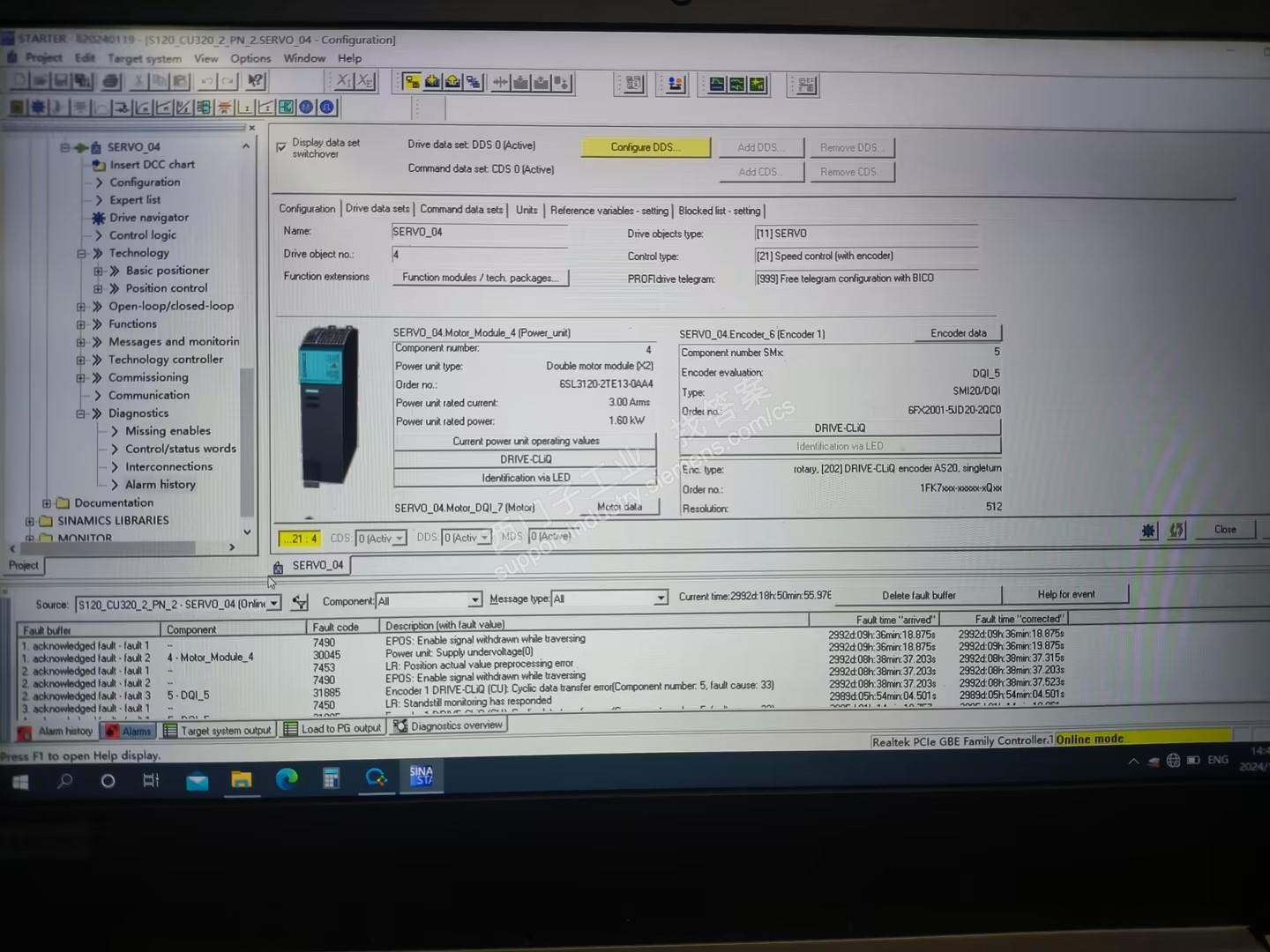Open the Windows Start menu
This screenshot has height=952, width=1270.
[20, 781]
